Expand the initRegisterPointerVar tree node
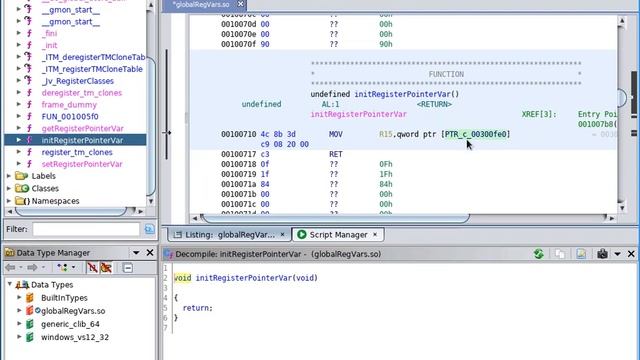Screen dimensions: 640x360 click(x=19, y=140)
